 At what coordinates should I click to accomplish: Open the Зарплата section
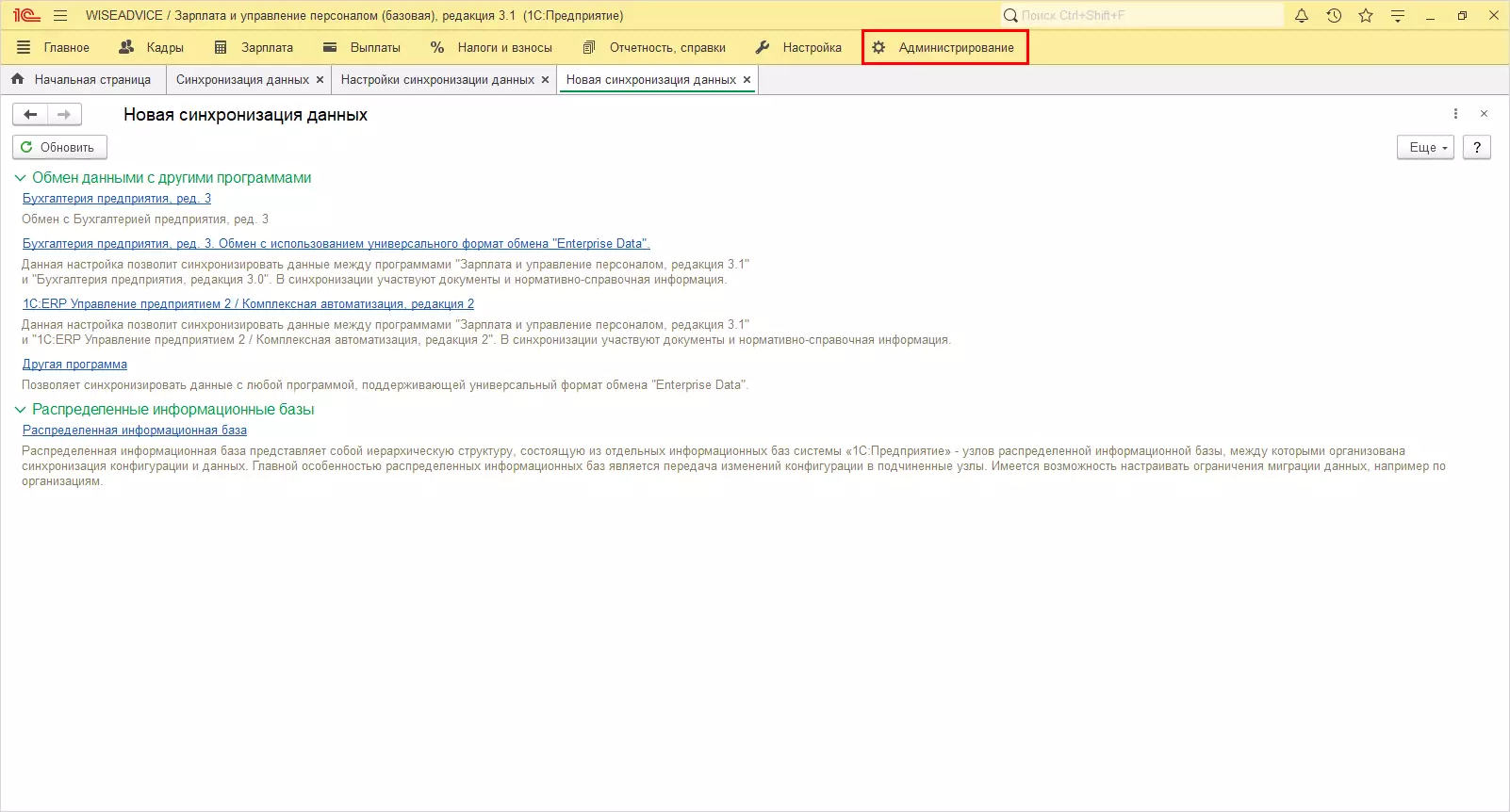[254, 47]
